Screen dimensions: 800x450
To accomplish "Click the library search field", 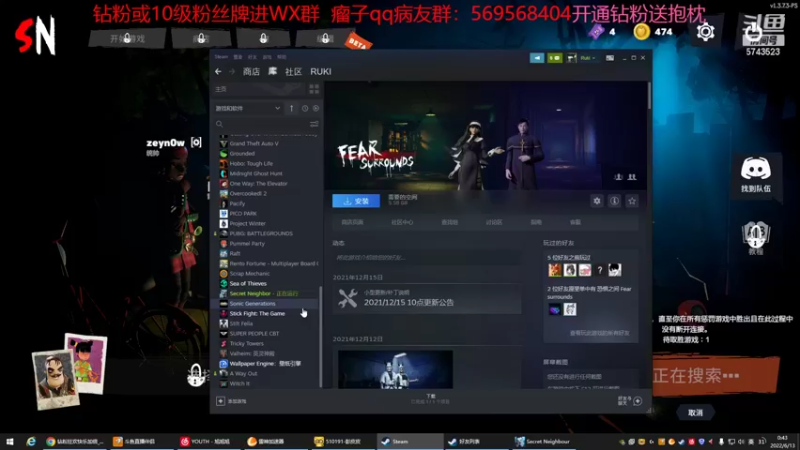I will click(x=260, y=124).
